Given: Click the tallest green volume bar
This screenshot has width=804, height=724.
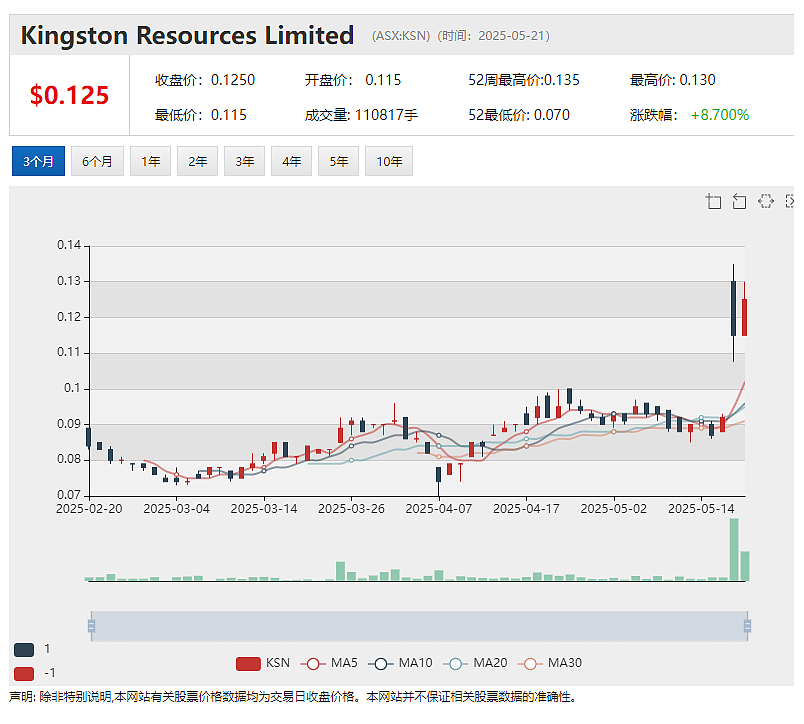Looking at the screenshot, I should coord(734,550).
